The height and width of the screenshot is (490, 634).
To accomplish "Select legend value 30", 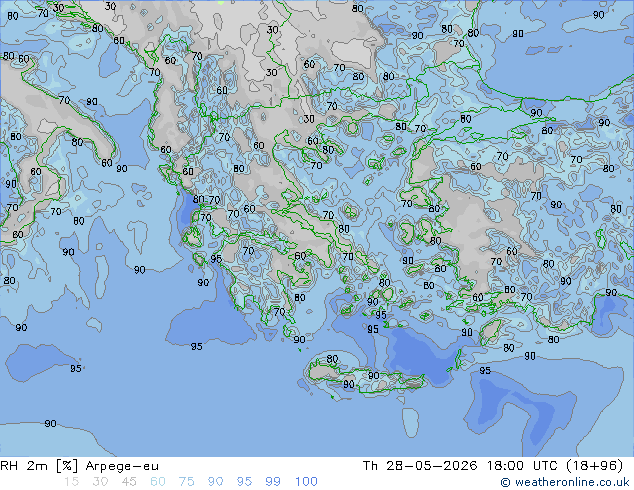I will click(100, 482).
